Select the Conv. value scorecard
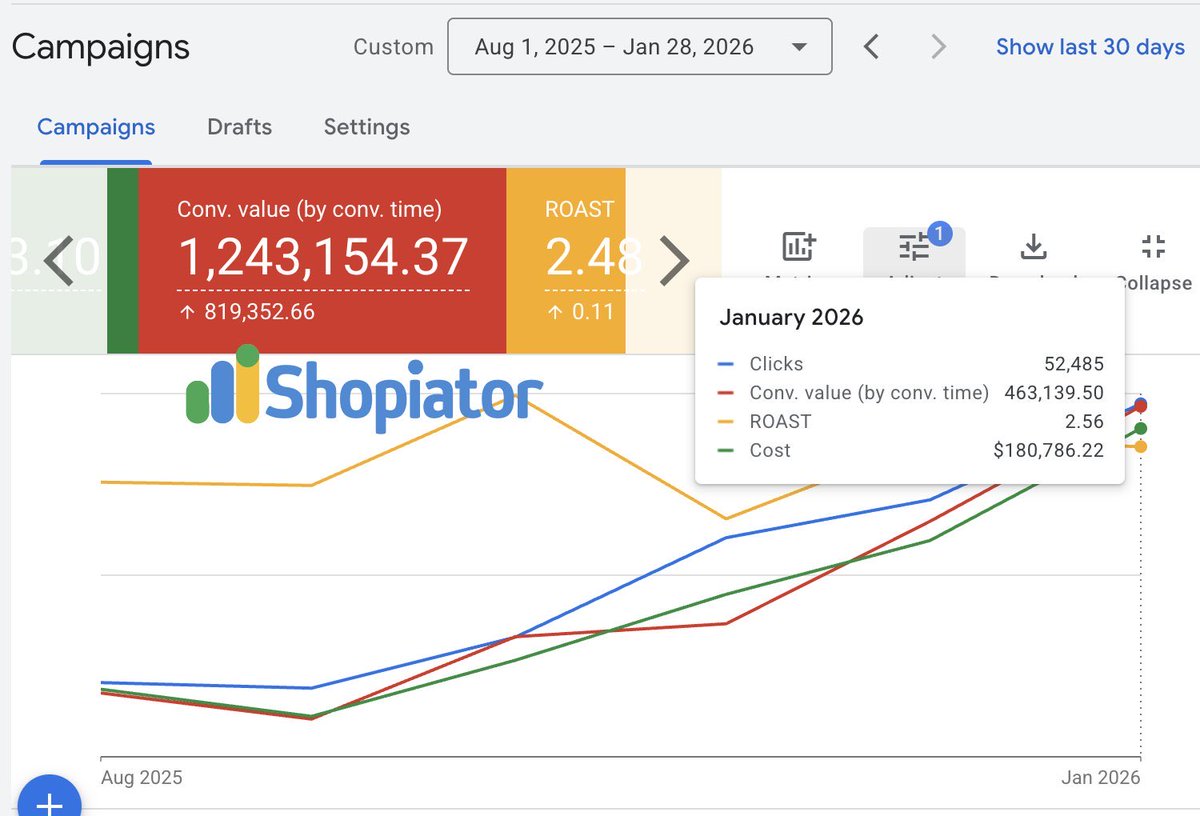Screen dimensions: 1200x816 point(322,258)
